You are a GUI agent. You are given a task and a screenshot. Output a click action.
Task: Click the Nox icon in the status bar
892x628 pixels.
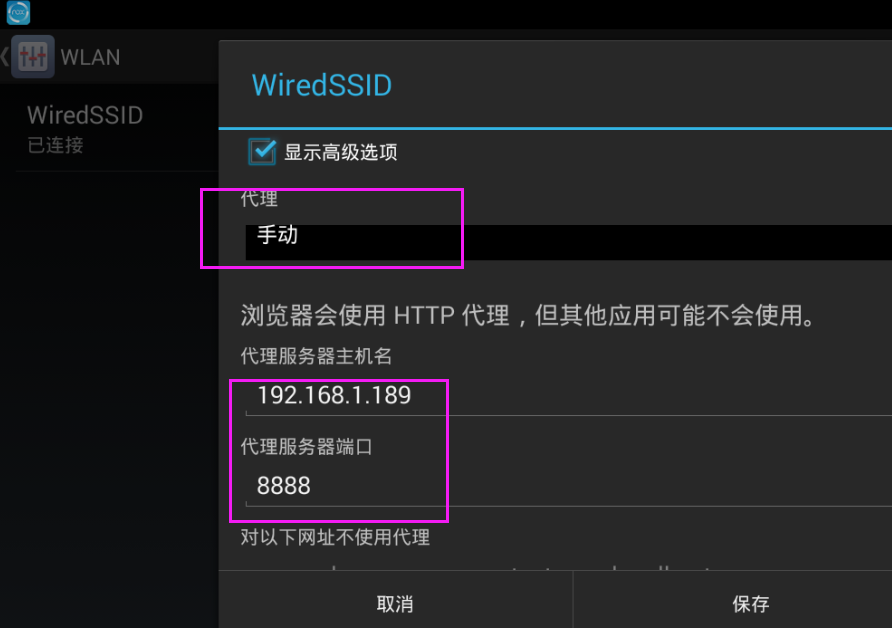pos(18,13)
